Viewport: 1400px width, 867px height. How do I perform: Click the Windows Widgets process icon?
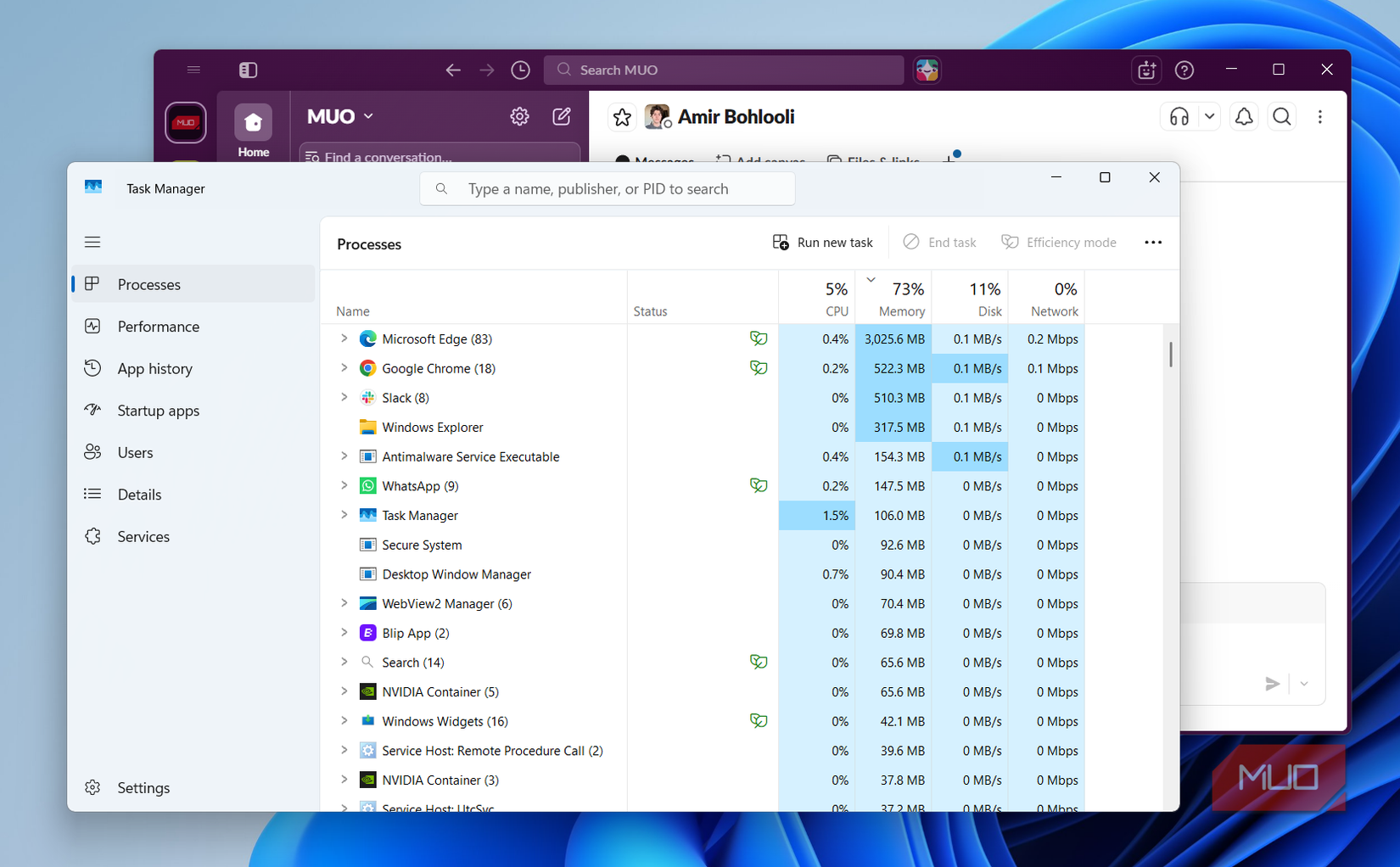coord(367,721)
